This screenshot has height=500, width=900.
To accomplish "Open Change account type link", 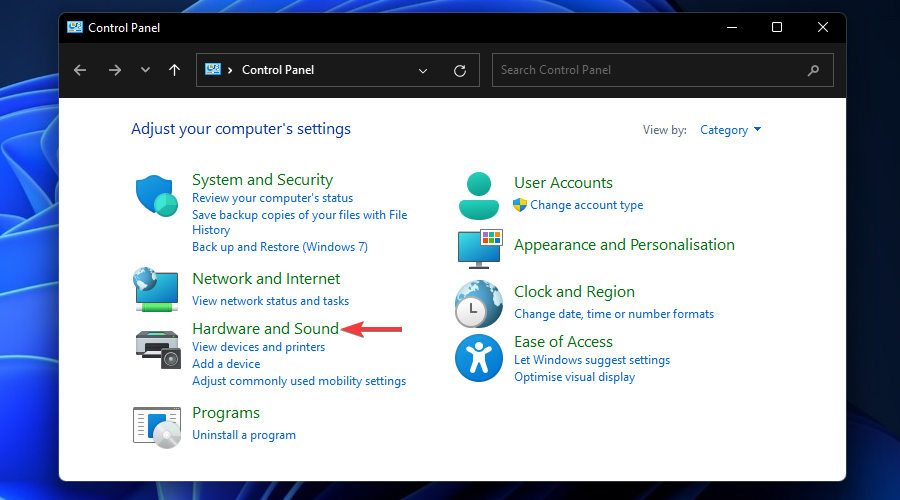I will (x=586, y=205).
